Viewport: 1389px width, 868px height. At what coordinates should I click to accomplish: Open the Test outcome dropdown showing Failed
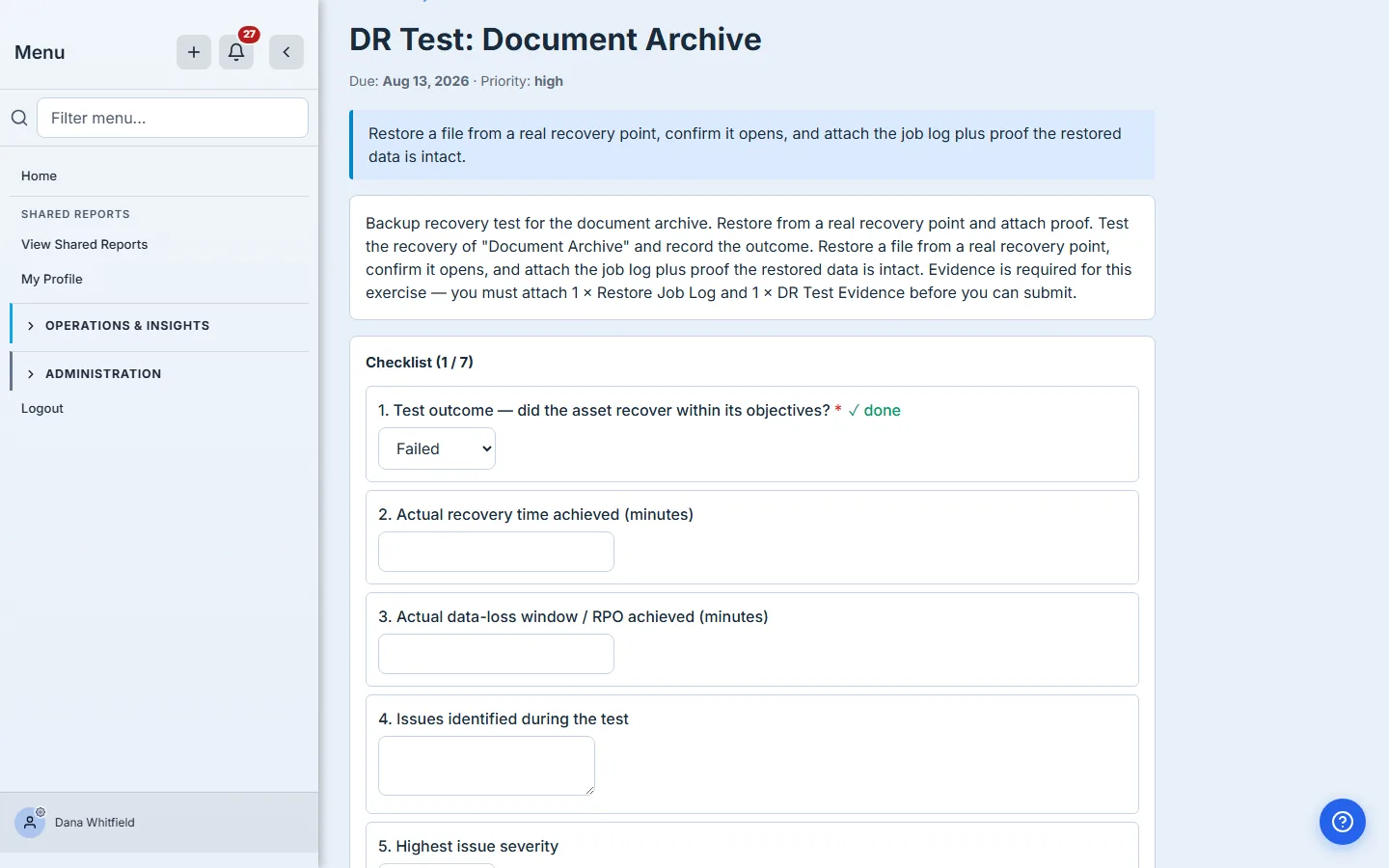click(437, 448)
